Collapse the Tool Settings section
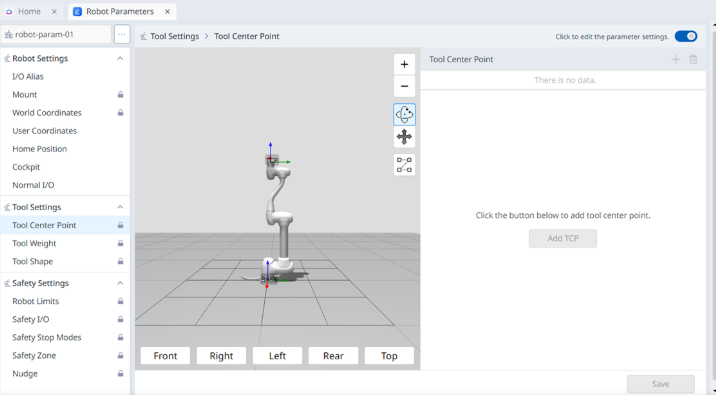 point(120,207)
